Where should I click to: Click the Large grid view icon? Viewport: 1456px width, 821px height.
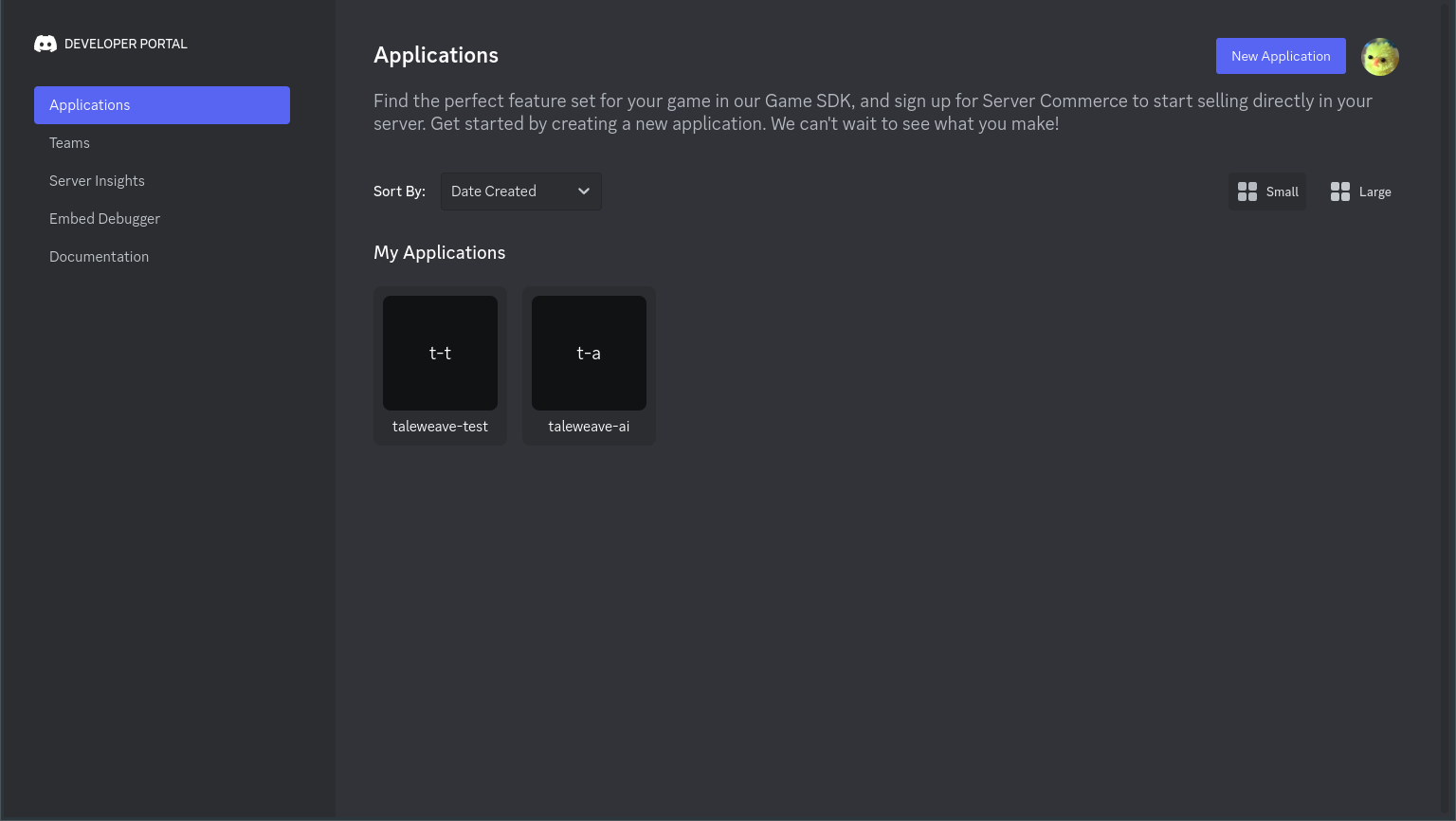point(1340,192)
